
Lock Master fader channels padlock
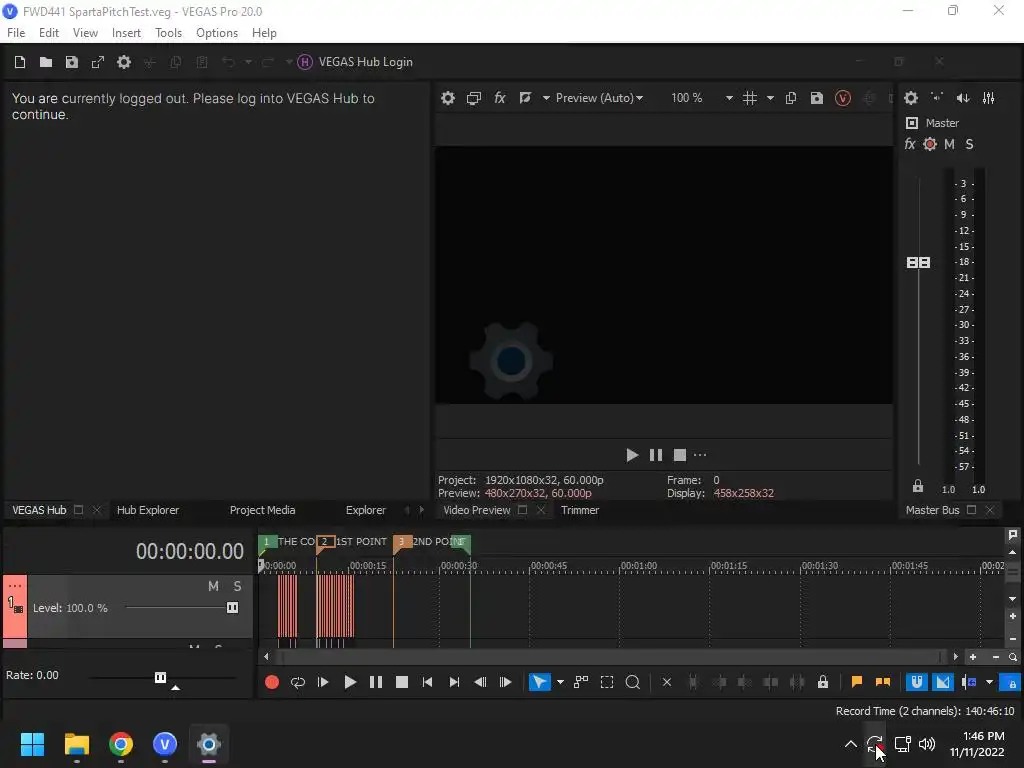[918, 486]
